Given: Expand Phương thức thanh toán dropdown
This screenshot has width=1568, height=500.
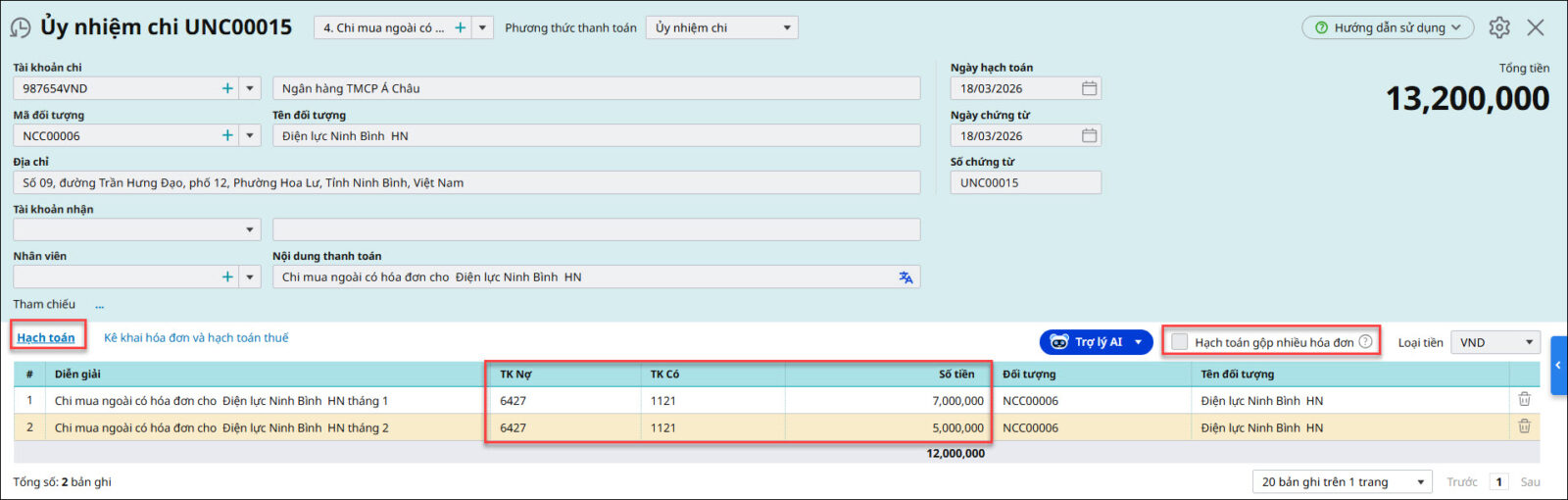Looking at the screenshot, I should point(786,27).
